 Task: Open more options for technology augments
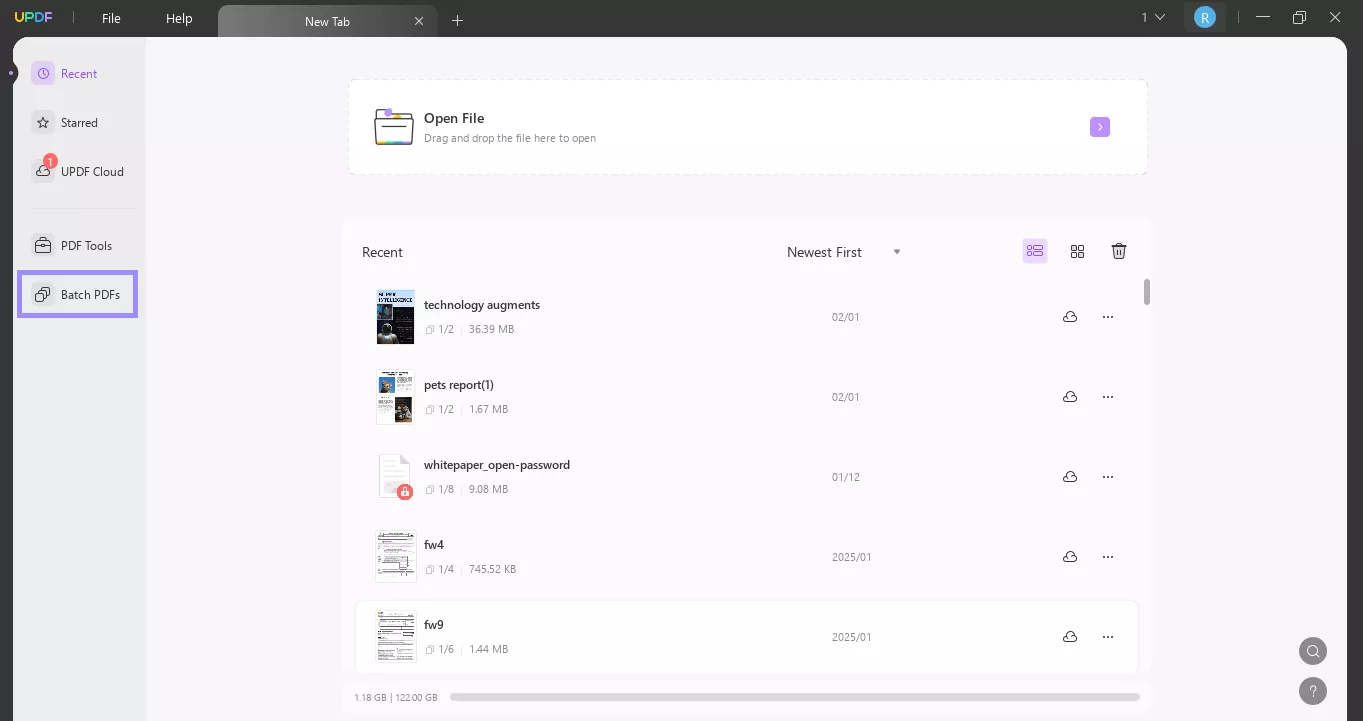point(1108,317)
